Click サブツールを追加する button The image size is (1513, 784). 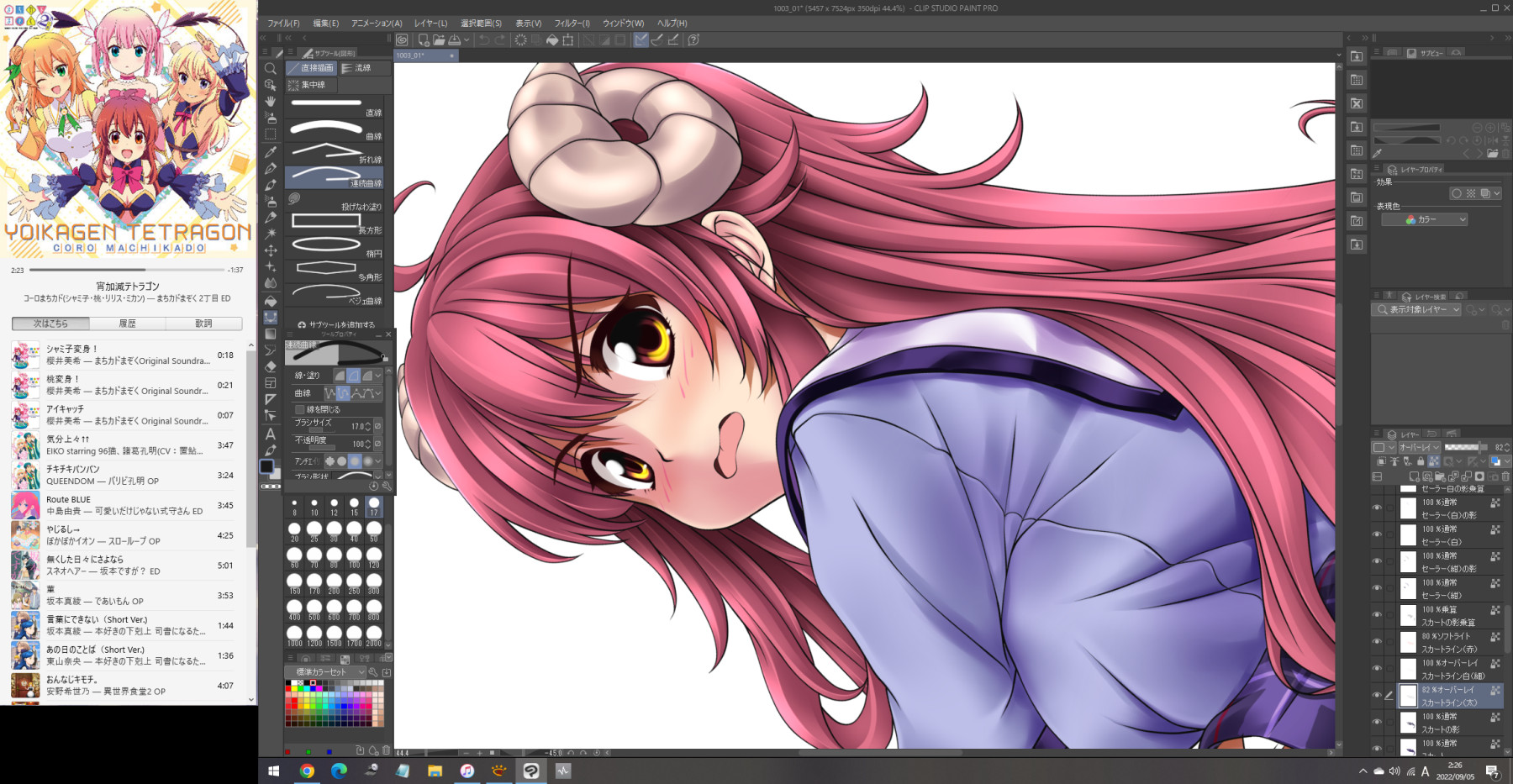336,324
